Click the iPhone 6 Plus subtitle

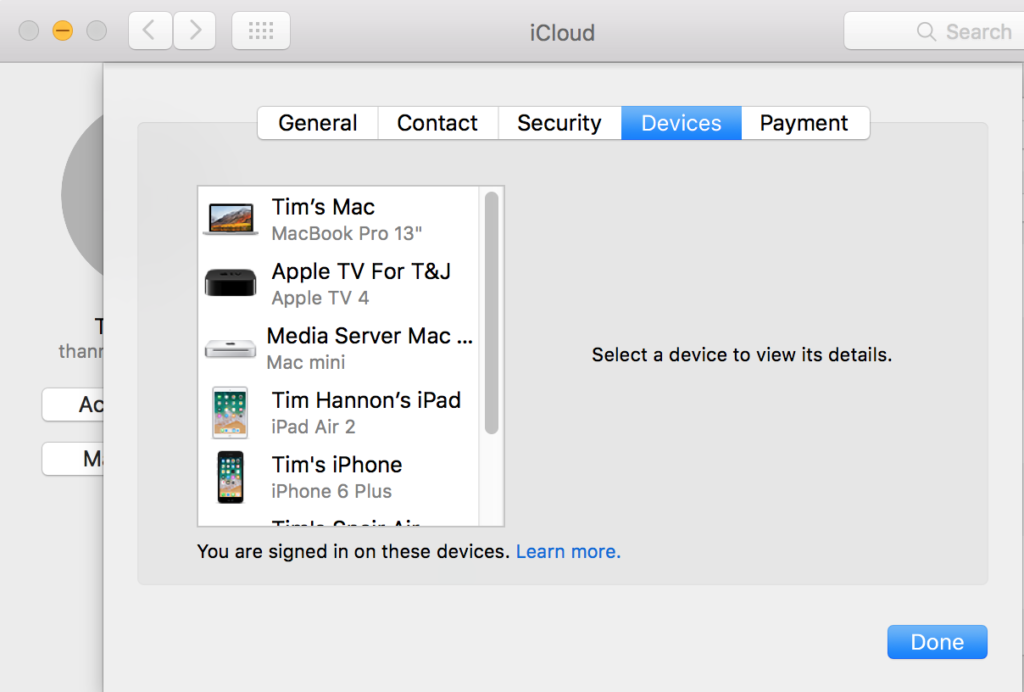click(x=332, y=492)
